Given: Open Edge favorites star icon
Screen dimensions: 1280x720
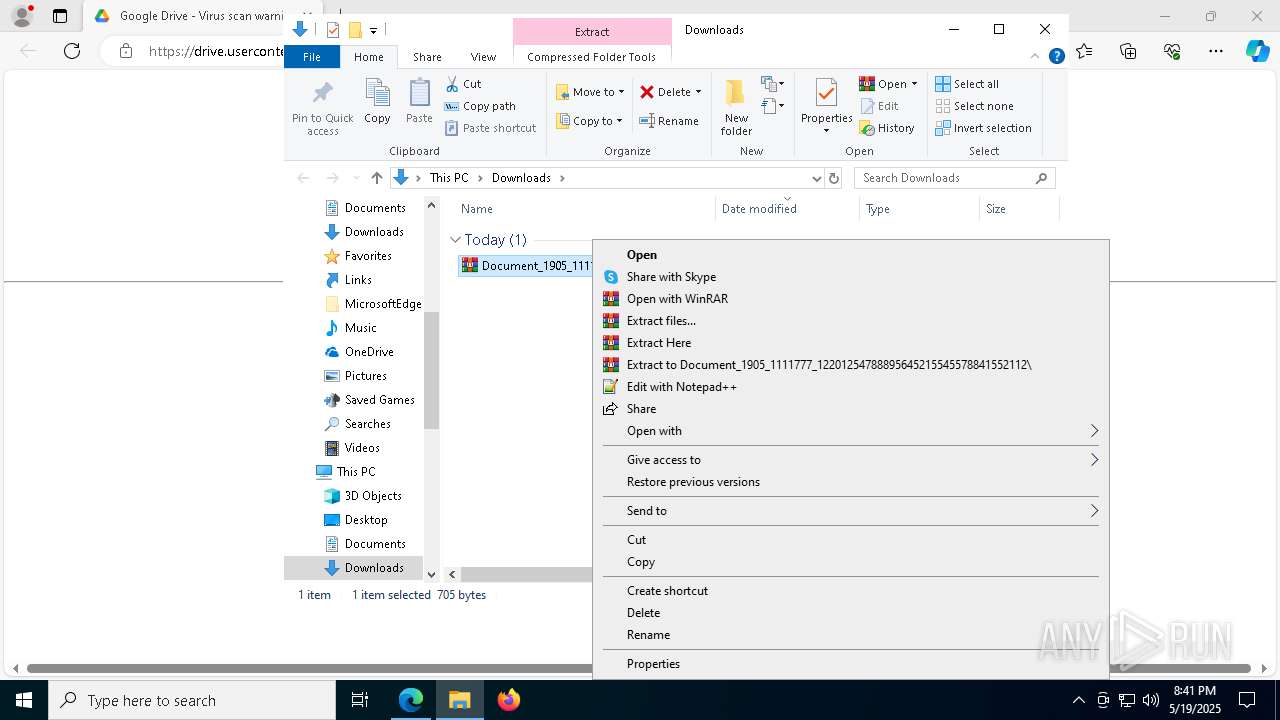Looking at the screenshot, I should (x=1085, y=51).
